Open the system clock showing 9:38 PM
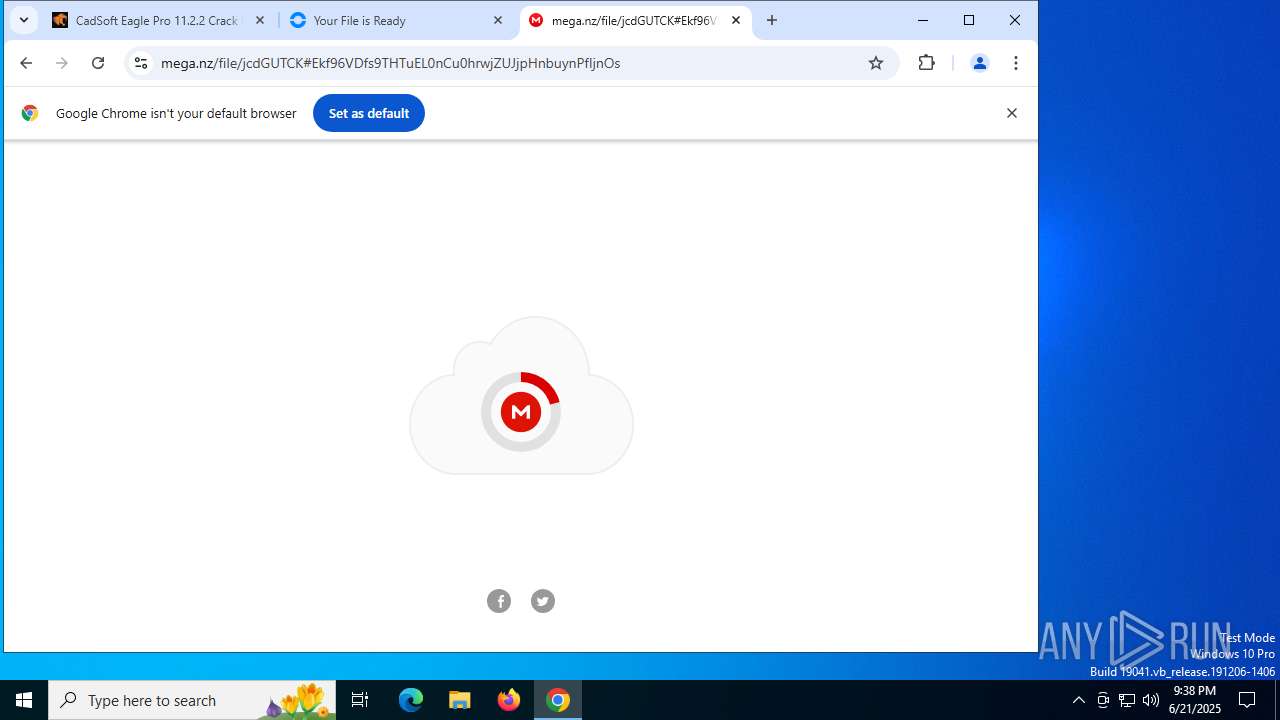The height and width of the screenshot is (720, 1280). pyautogui.click(x=1195, y=700)
